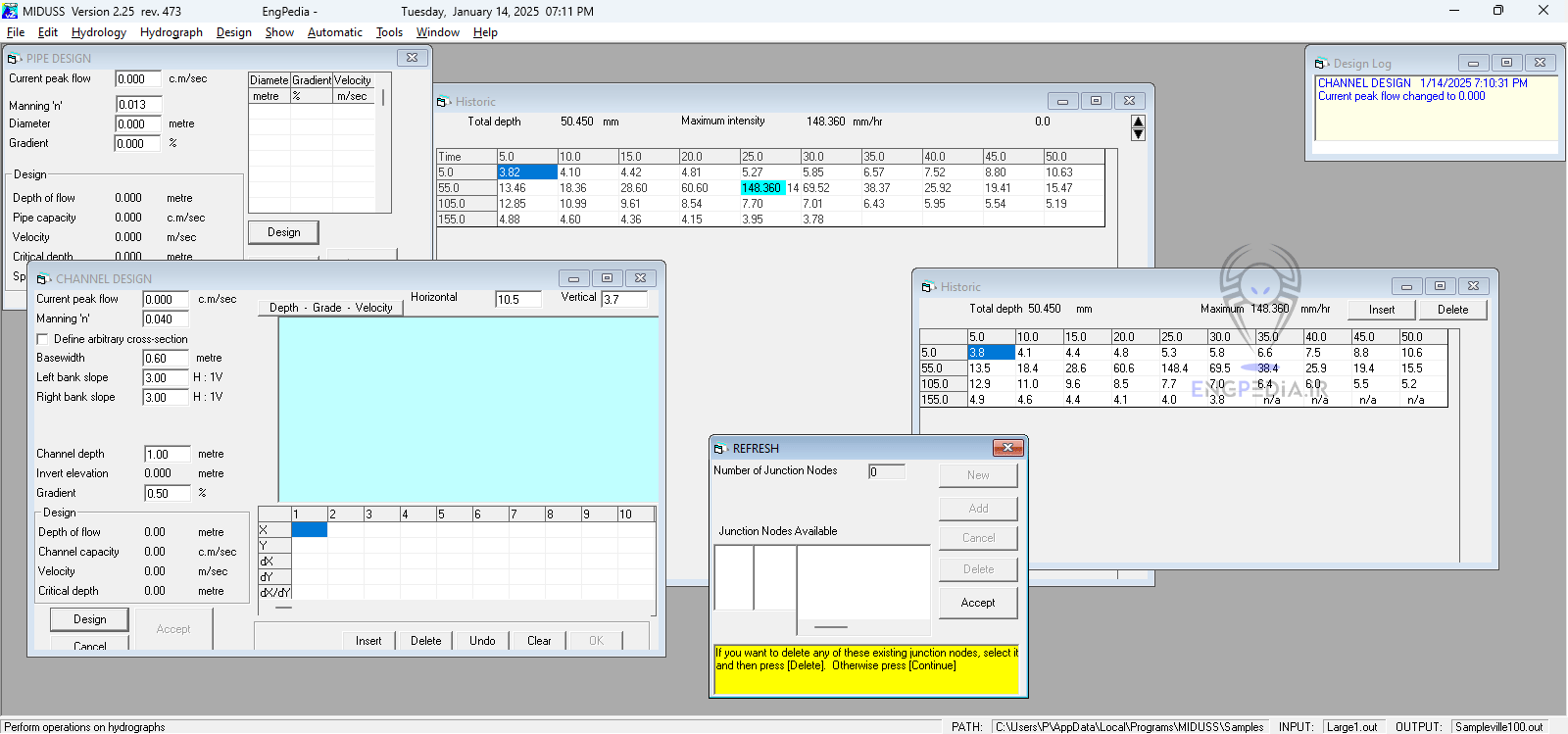Open the Tools menu
The width and height of the screenshot is (1568, 734).
pyautogui.click(x=389, y=32)
